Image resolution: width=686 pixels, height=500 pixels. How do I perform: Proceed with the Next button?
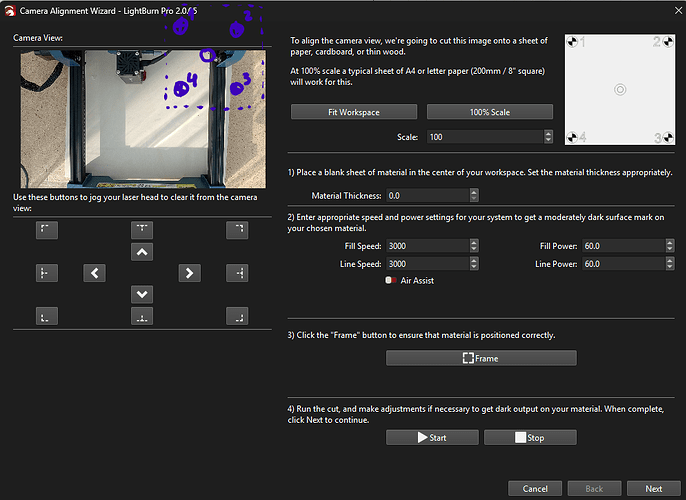(x=653, y=489)
